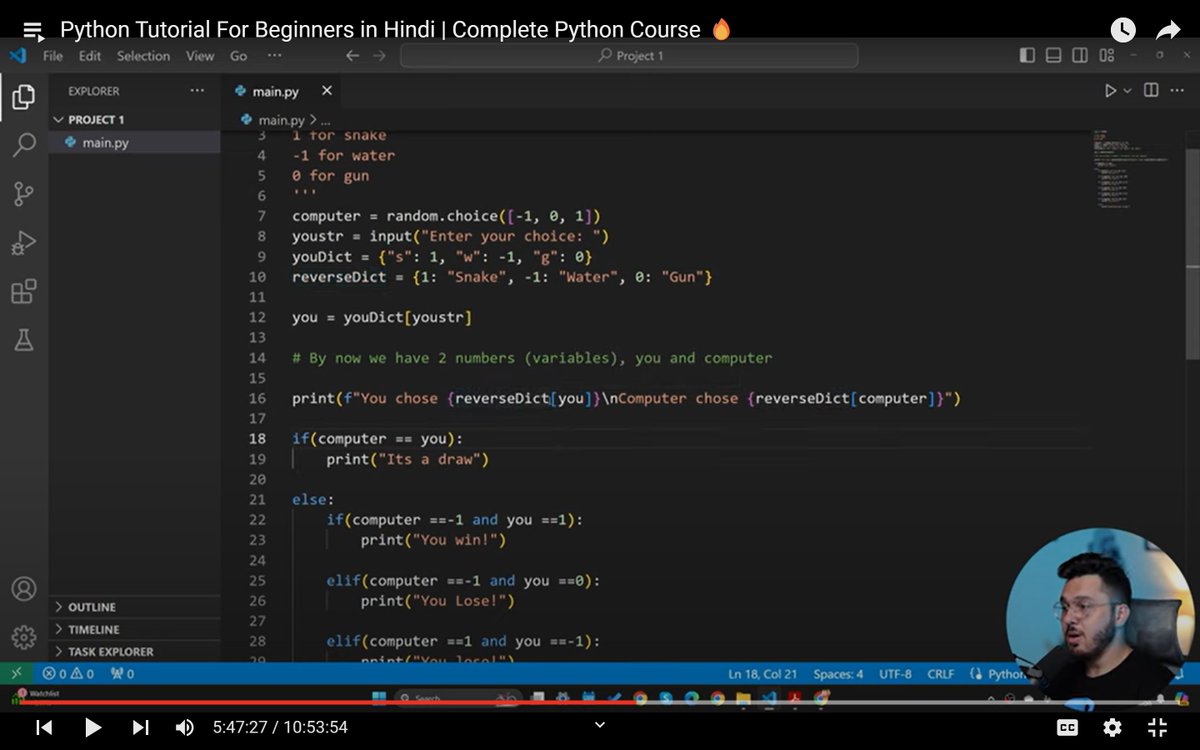The width and height of the screenshot is (1200, 750).
Task: Open the Accounts icon in activity bar
Action: coord(23,588)
